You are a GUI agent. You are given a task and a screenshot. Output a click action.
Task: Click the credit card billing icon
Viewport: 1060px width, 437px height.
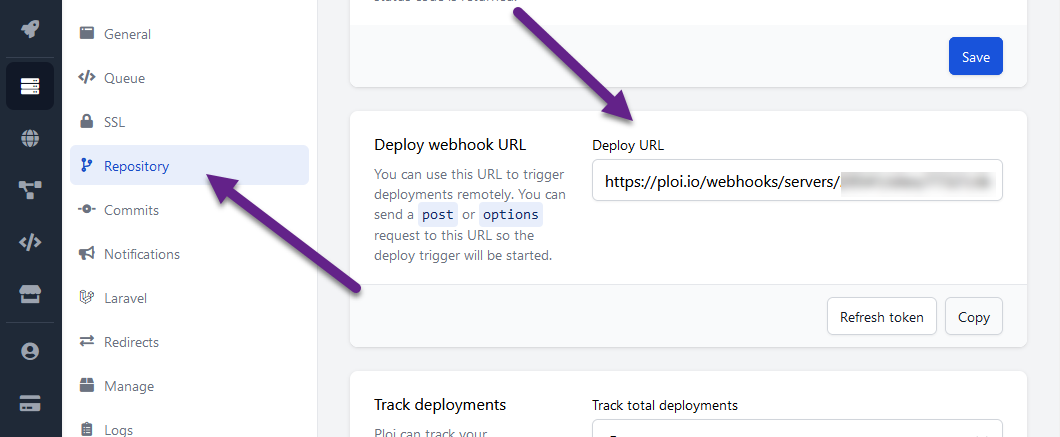tap(30, 404)
